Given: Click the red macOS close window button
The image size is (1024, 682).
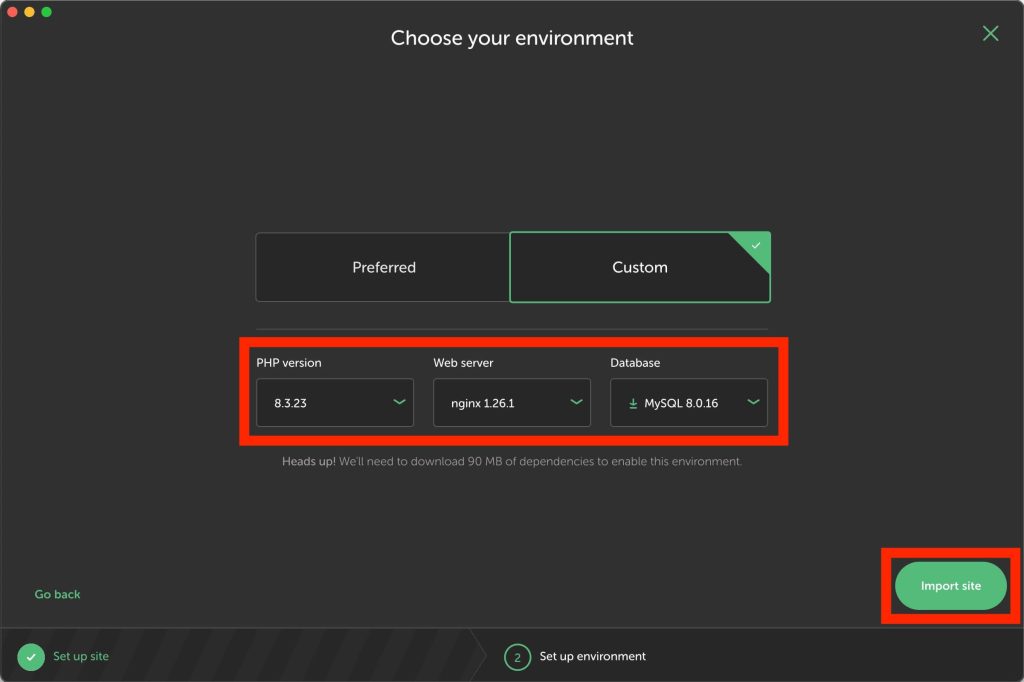Looking at the screenshot, I should point(13,12).
